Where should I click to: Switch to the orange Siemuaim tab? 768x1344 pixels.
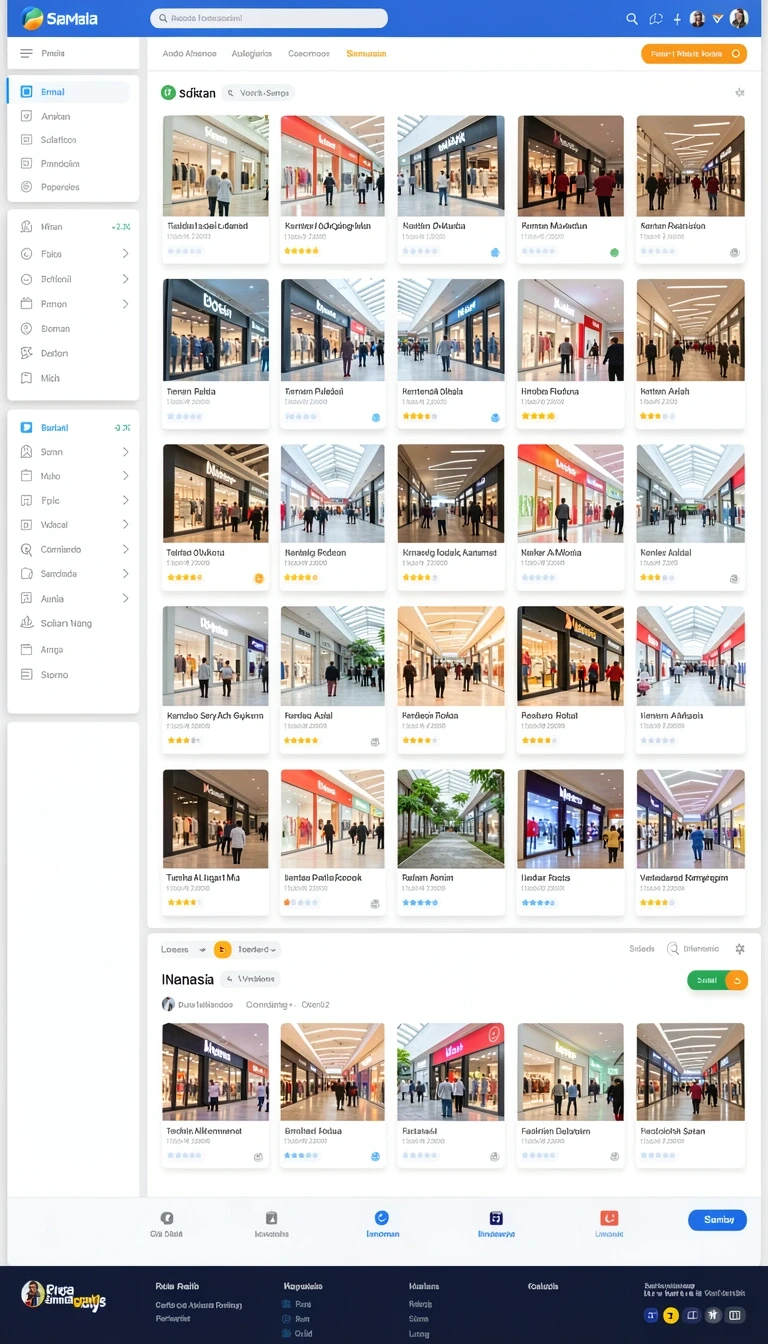tap(366, 54)
